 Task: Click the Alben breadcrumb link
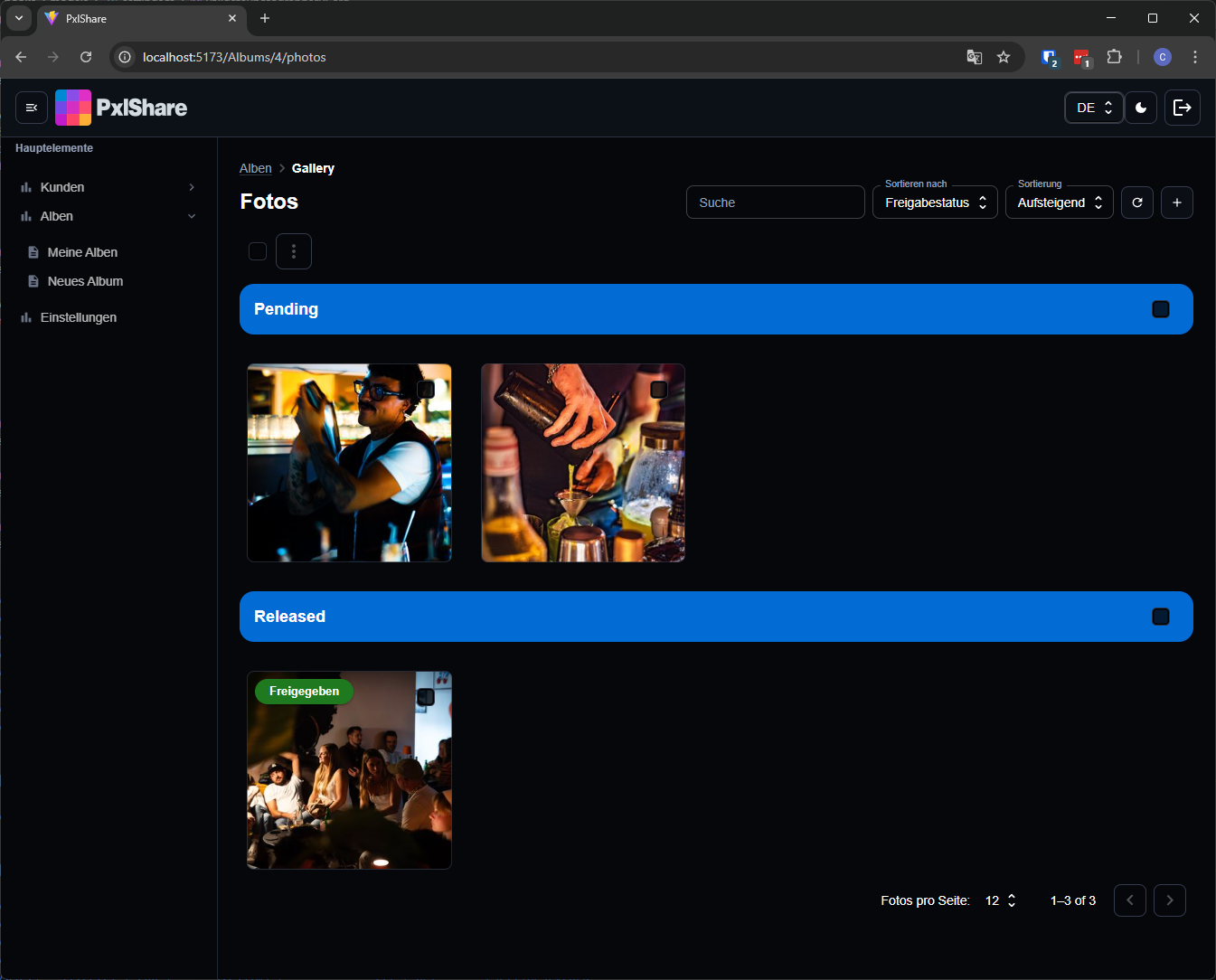[x=256, y=168]
